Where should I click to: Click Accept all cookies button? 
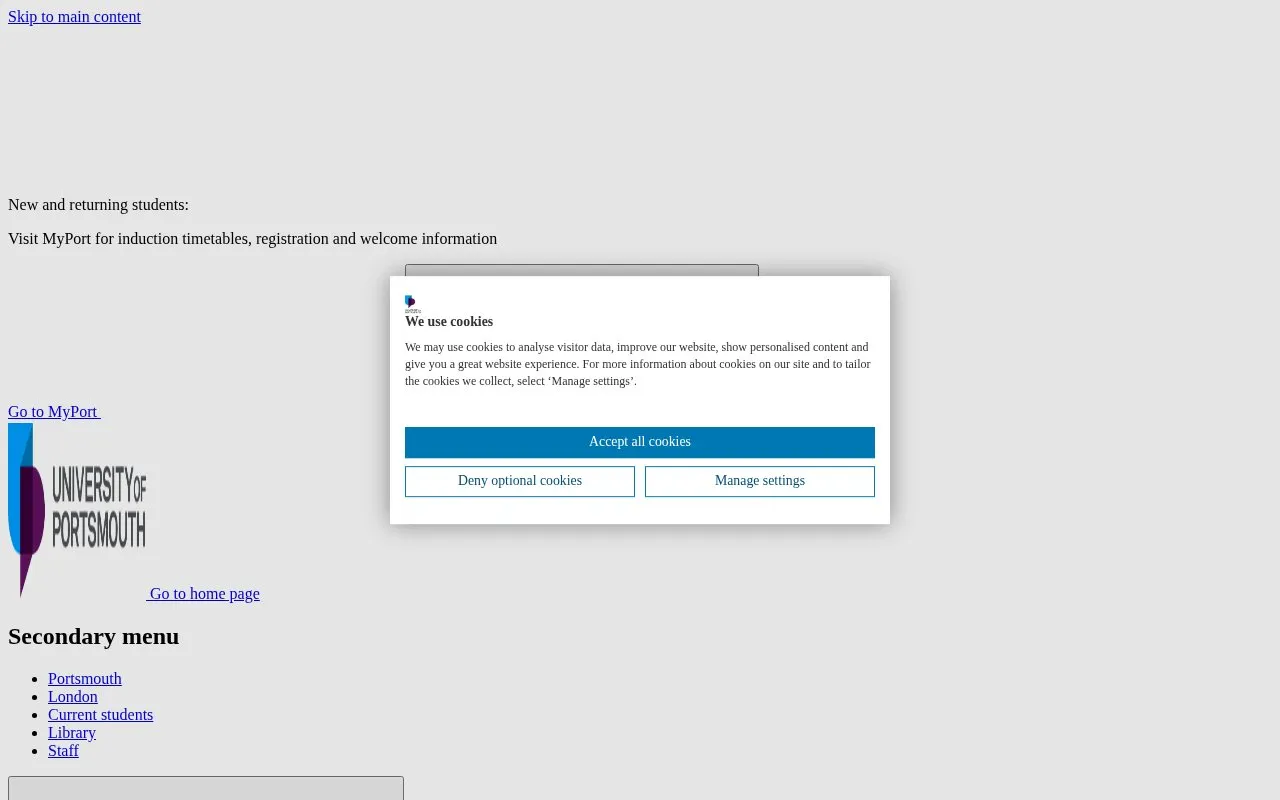[x=640, y=442]
